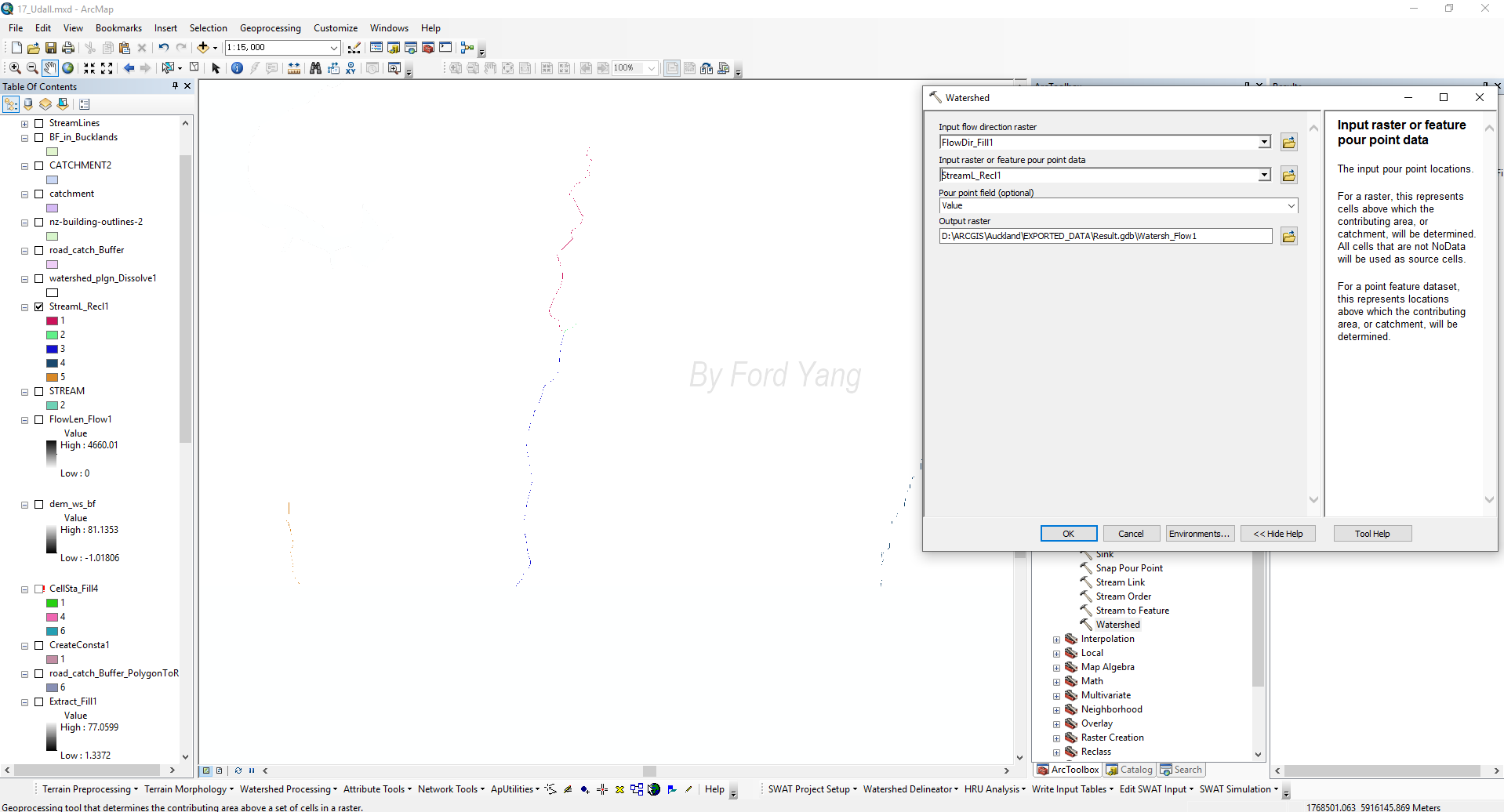Click the Find binoculars icon

click(315, 68)
